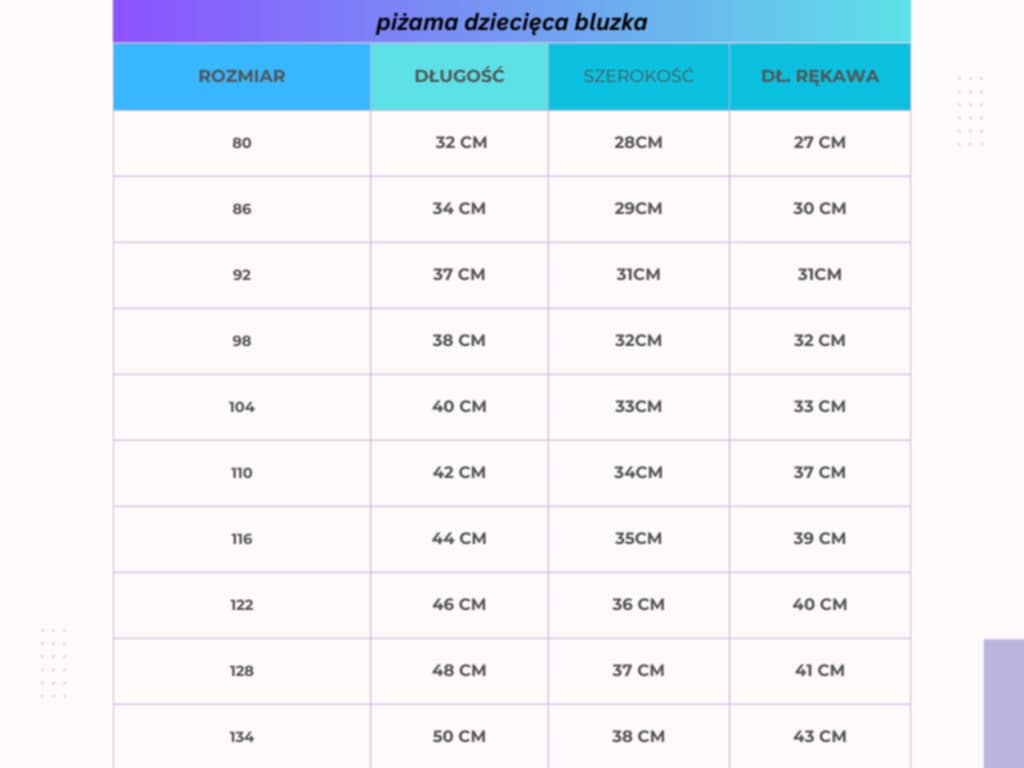Select the 37 CM length for size 92
This screenshot has height=768, width=1024.
pyautogui.click(x=459, y=274)
